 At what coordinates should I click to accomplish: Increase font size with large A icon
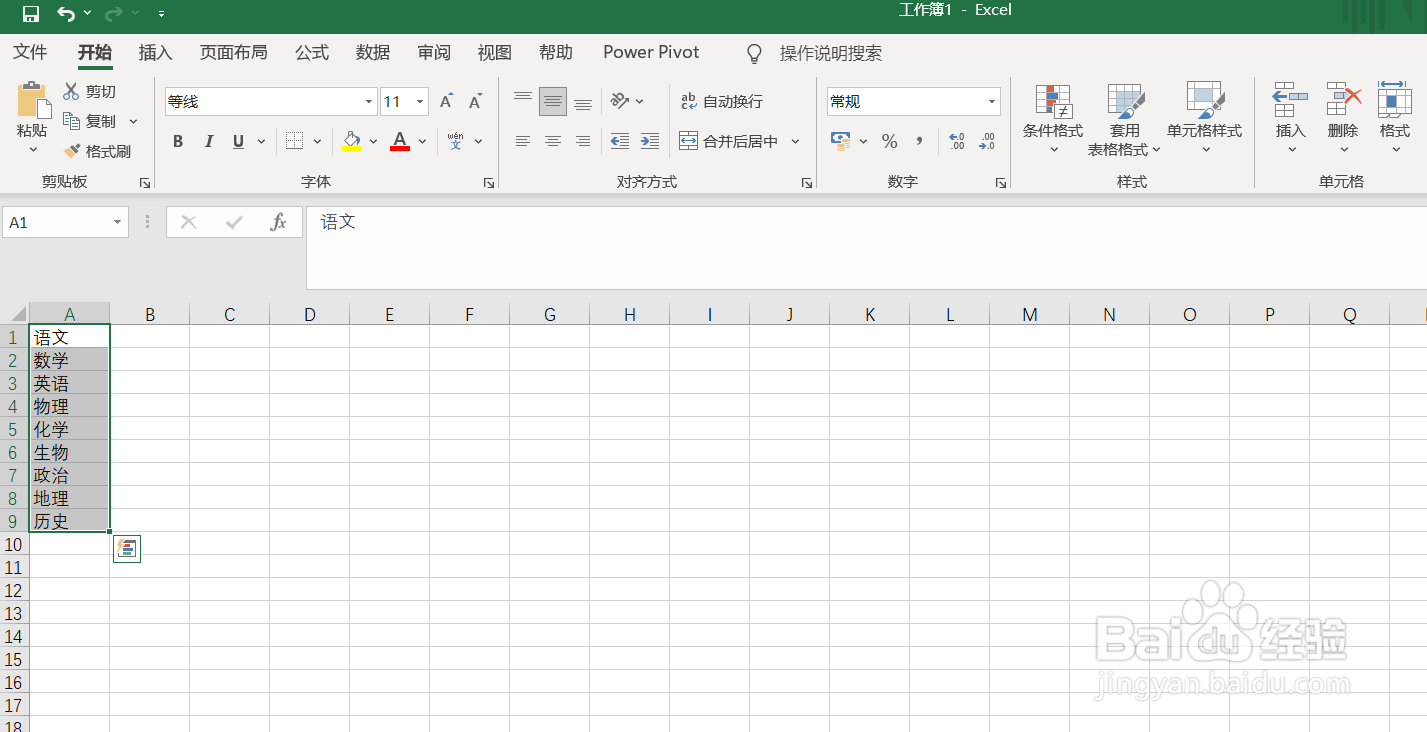446,101
